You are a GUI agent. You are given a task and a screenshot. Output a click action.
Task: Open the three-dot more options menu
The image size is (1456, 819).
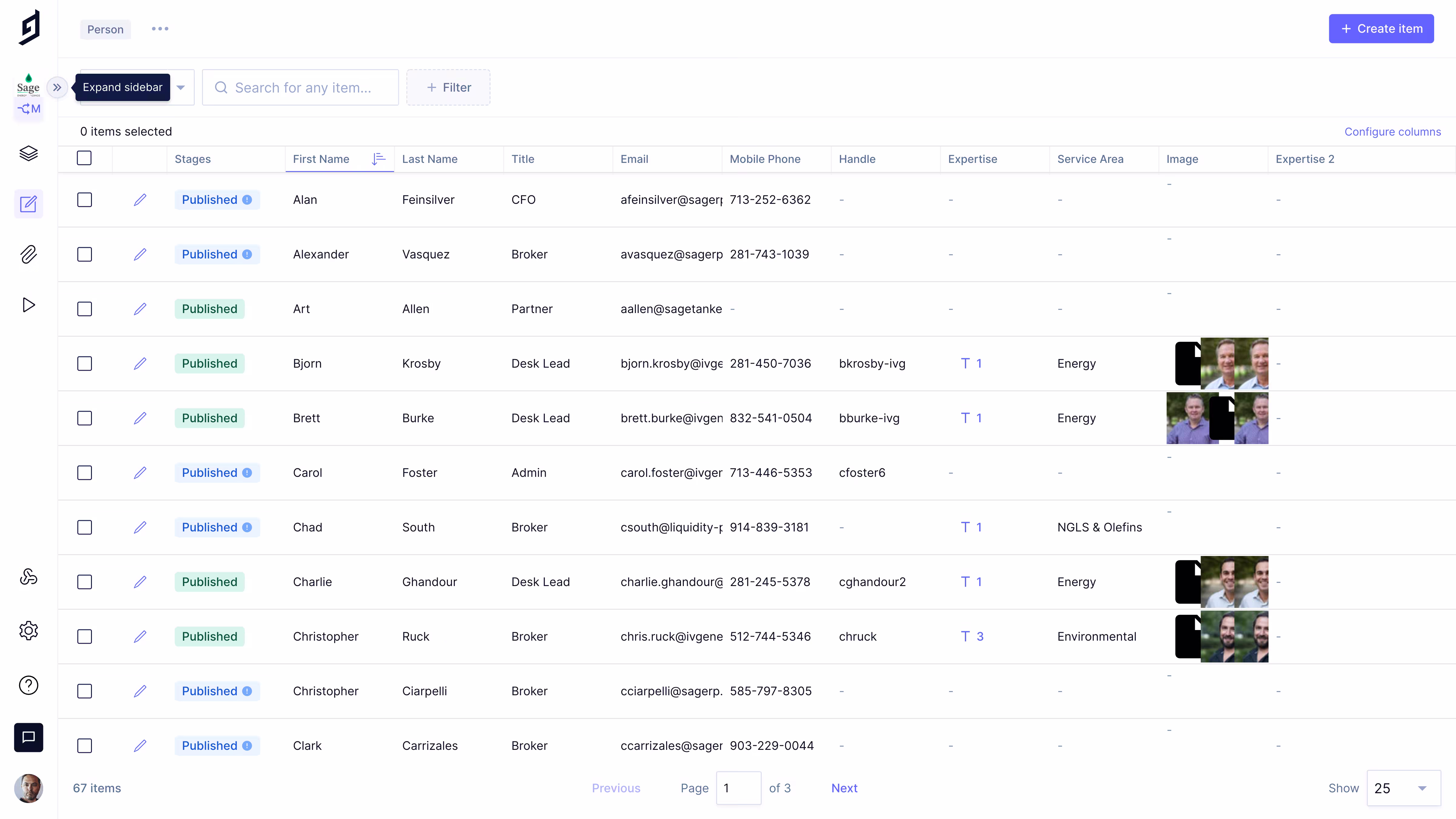click(x=160, y=29)
